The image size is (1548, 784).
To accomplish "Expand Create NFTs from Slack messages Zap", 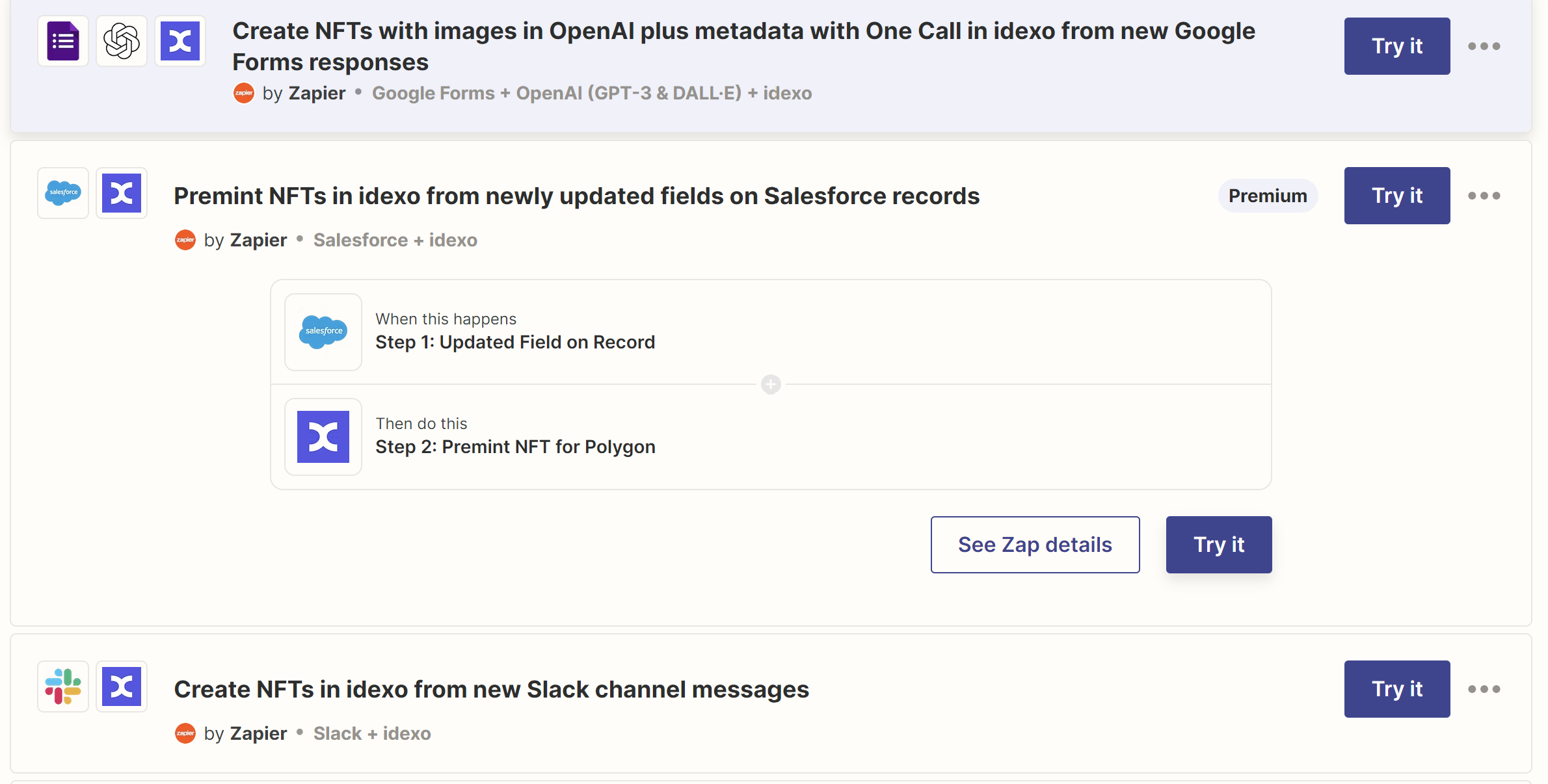I will coord(491,689).
